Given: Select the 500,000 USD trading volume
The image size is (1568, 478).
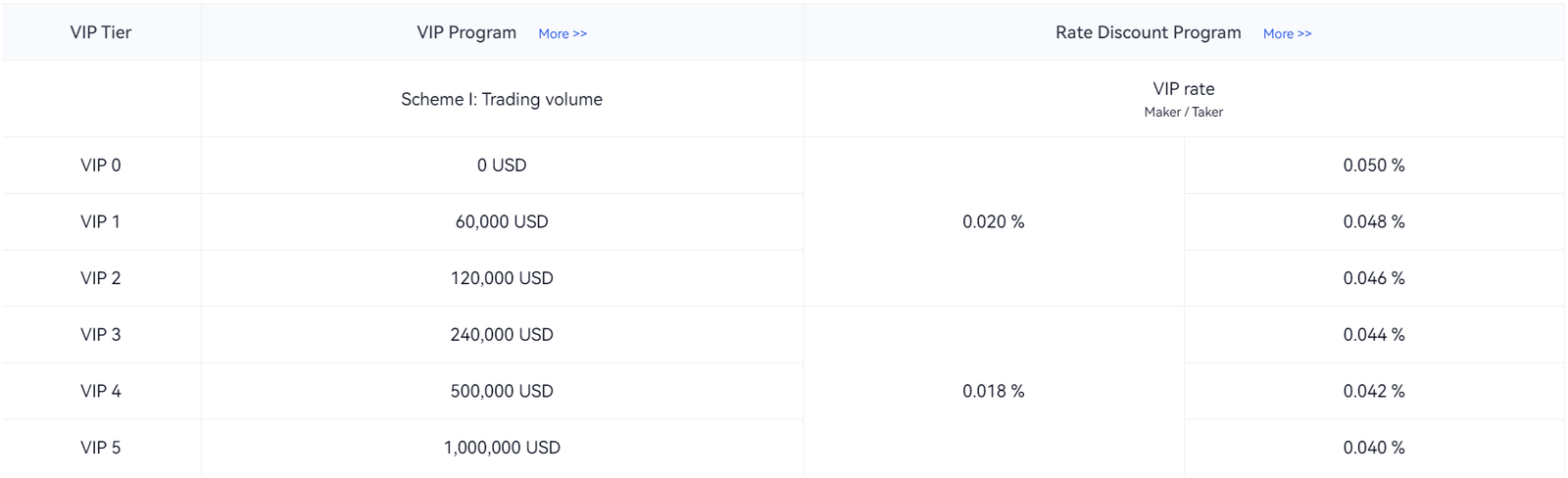Looking at the screenshot, I should 502,392.
